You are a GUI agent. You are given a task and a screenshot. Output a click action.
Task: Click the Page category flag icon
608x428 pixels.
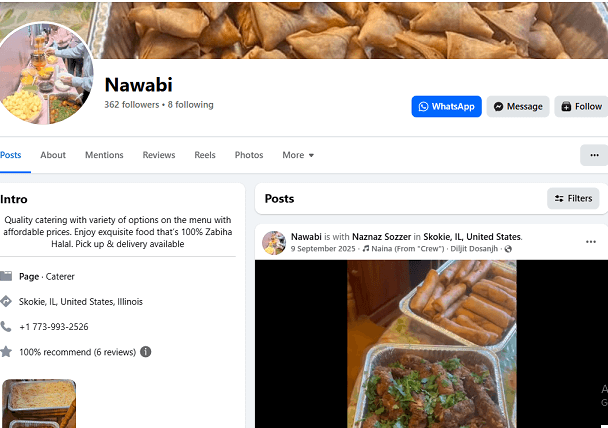tap(6, 276)
